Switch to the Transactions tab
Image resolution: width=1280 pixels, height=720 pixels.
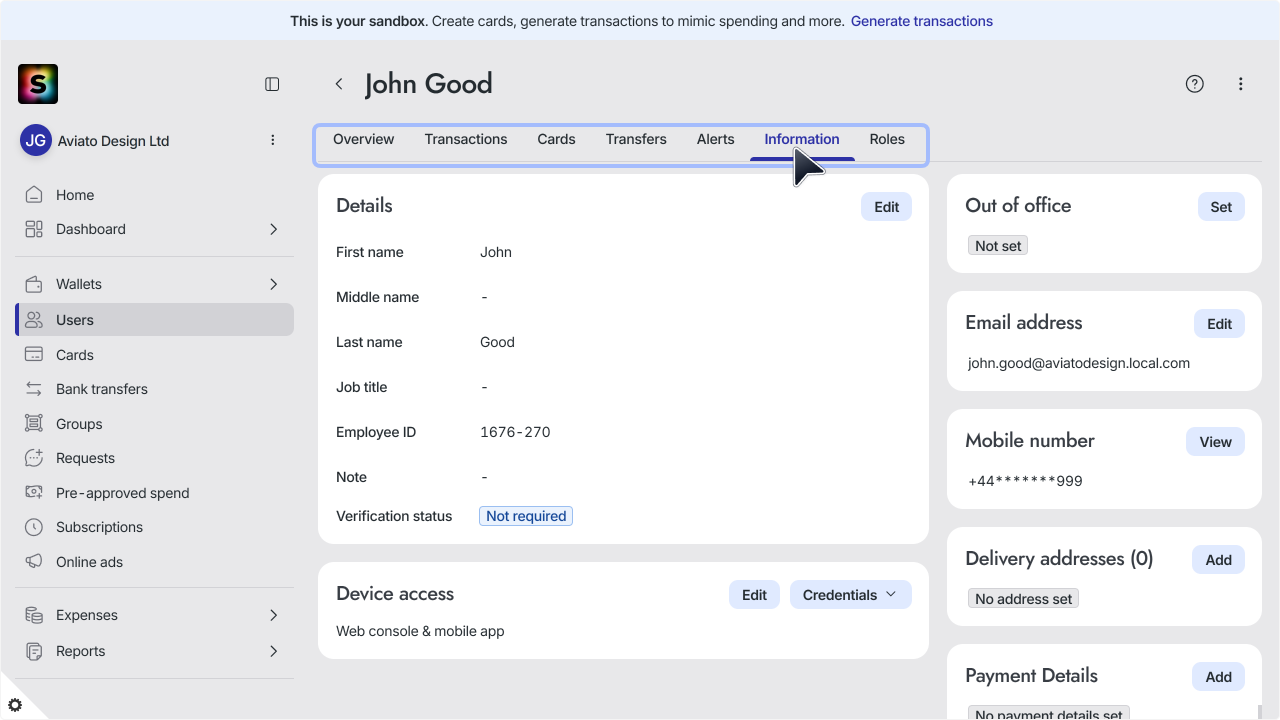466,139
